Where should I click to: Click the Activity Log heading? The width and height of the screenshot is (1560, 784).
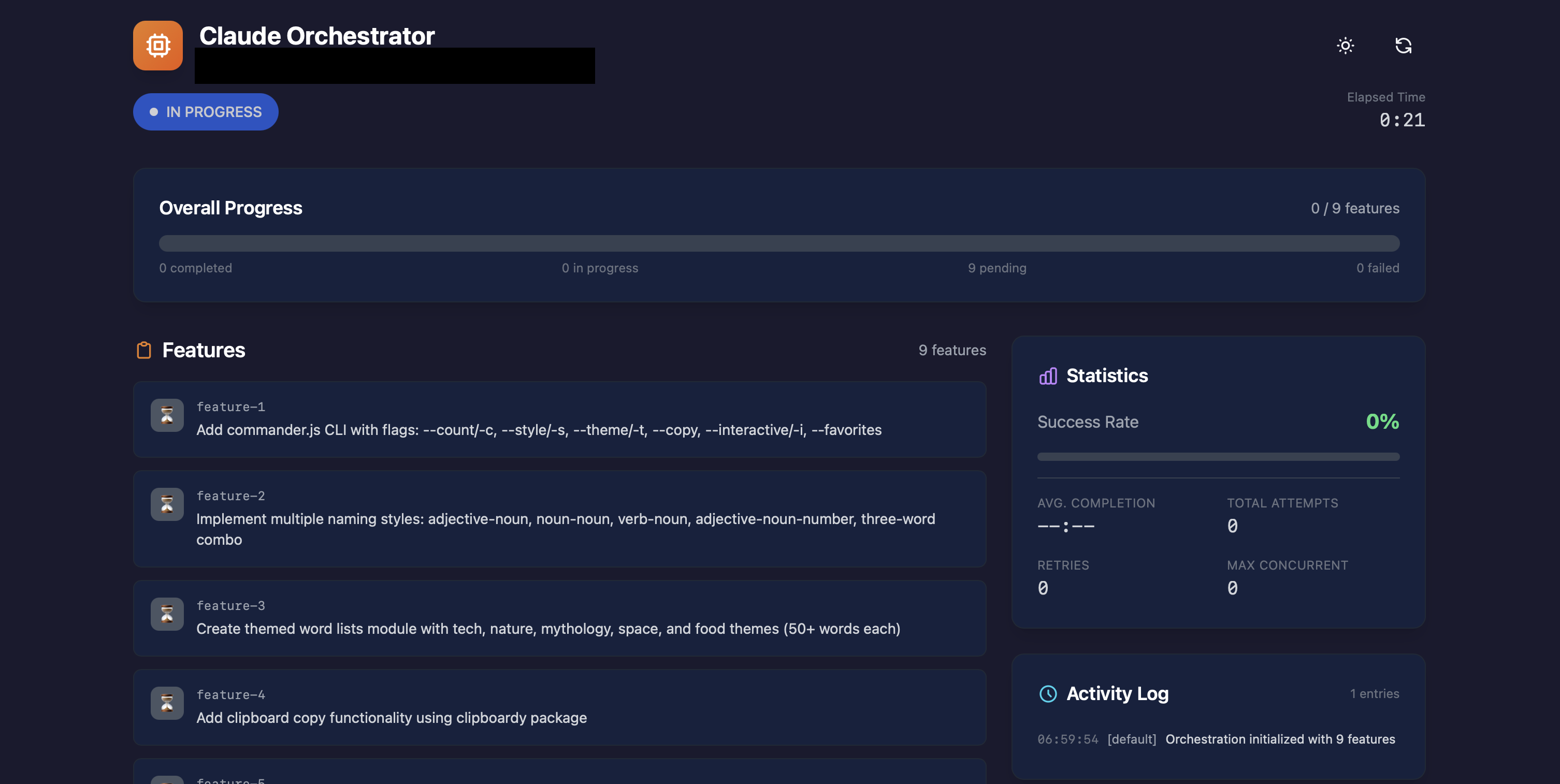[1117, 694]
